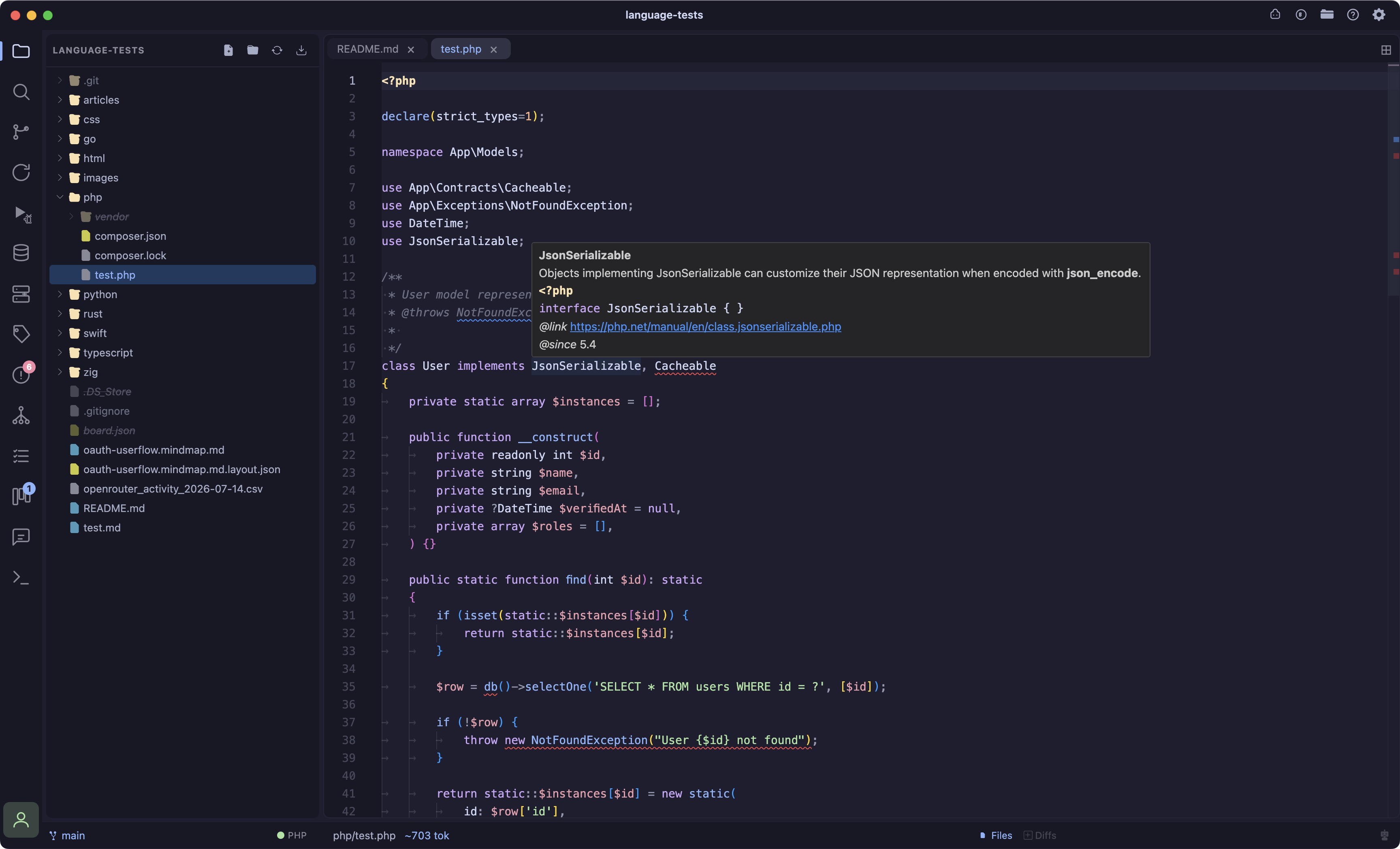This screenshot has height=849, width=1400.
Task: Click the main branch in status bar
Action: (x=67, y=835)
